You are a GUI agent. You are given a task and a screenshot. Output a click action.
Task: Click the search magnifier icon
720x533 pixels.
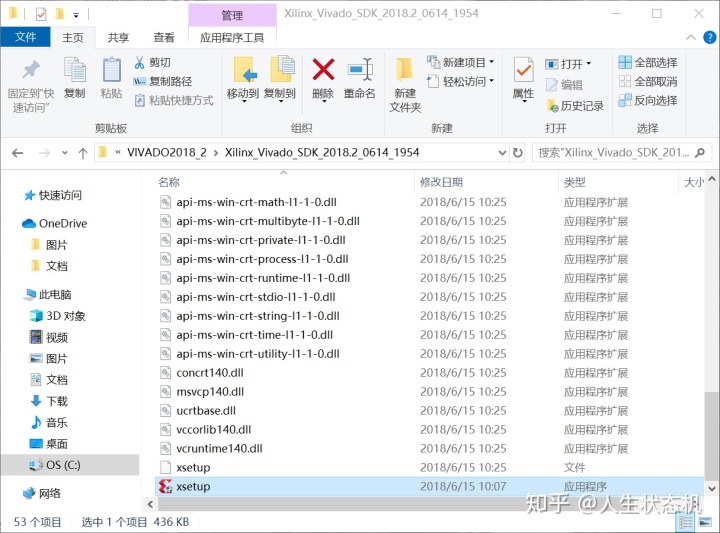tap(700, 152)
